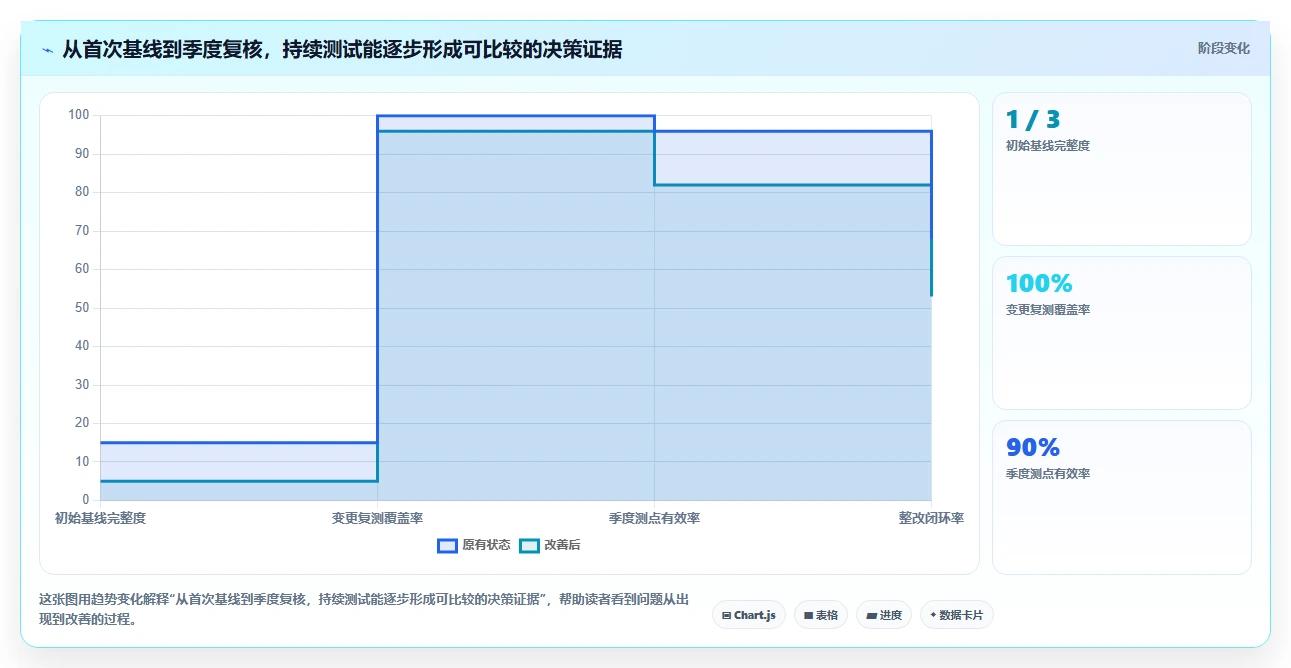Click the 表格 tag's square icon
Image resolution: width=1291 pixels, height=668 pixels.
click(808, 616)
